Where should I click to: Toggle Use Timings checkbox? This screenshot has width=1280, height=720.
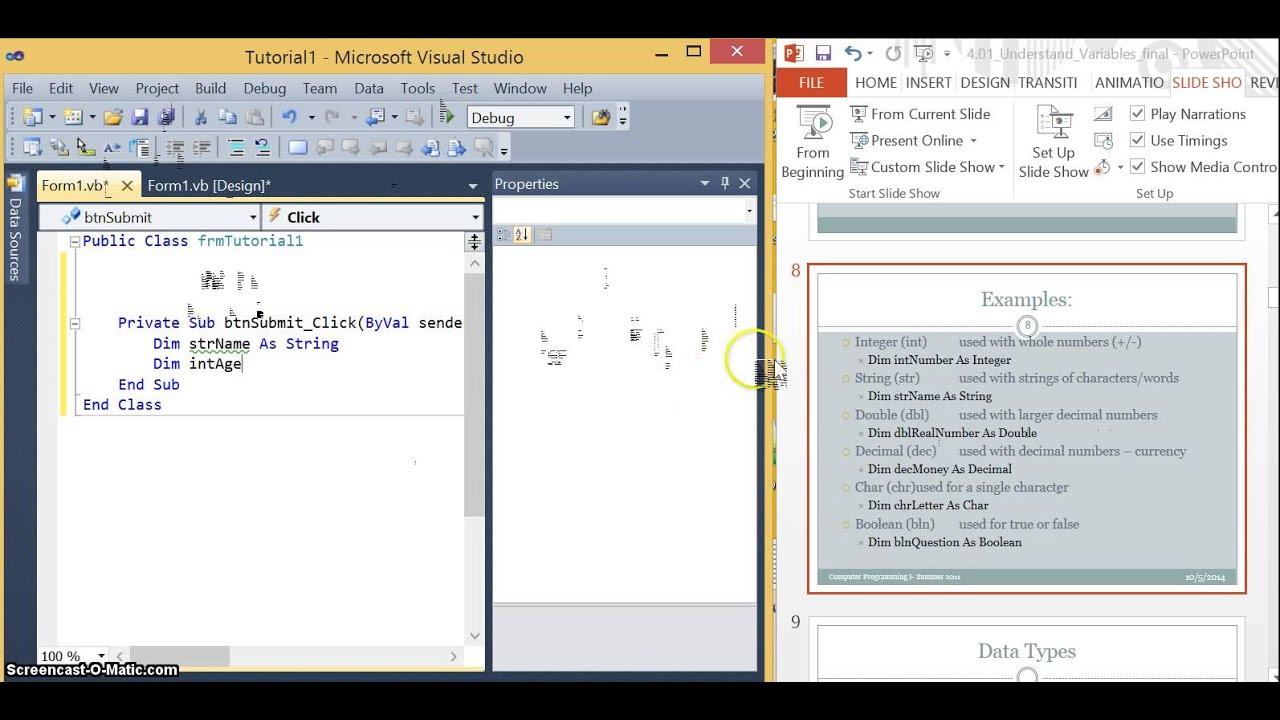click(1137, 140)
